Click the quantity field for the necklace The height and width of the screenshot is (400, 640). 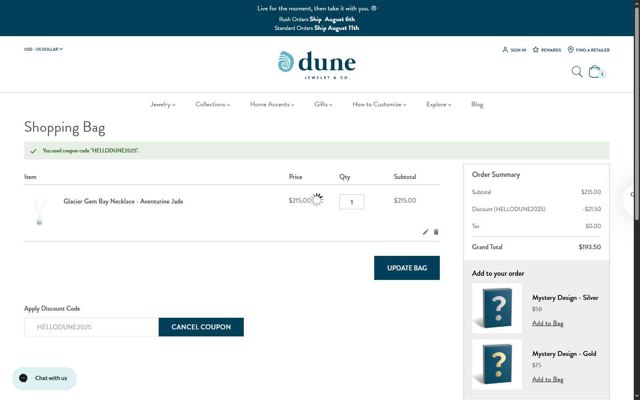coord(351,202)
